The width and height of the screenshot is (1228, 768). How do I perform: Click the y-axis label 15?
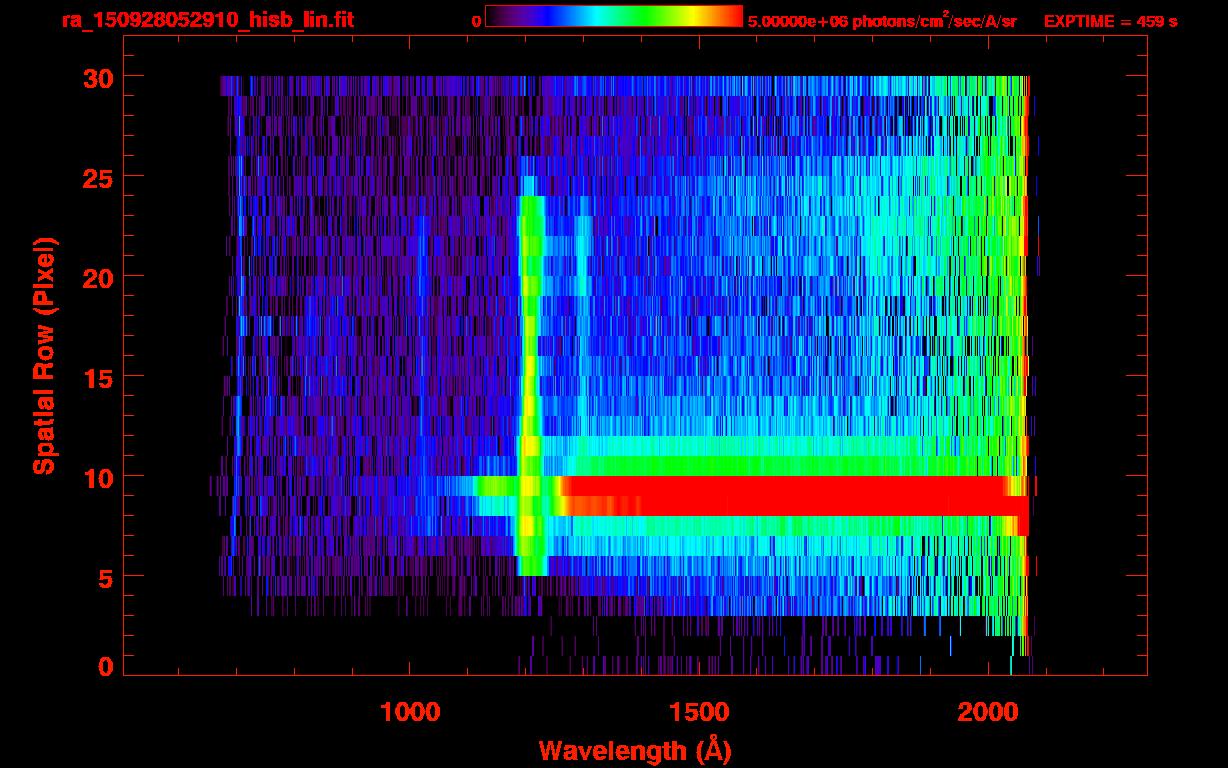pyautogui.click(x=97, y=377)
